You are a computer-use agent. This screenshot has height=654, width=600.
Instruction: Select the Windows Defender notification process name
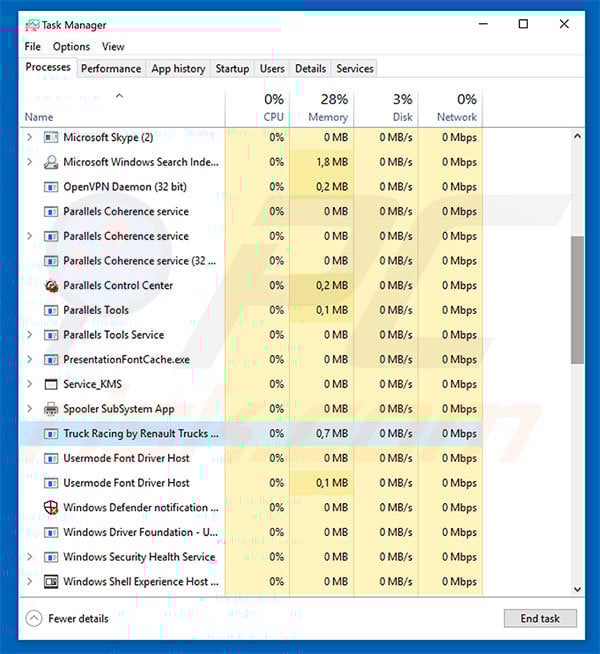(141, 508)
